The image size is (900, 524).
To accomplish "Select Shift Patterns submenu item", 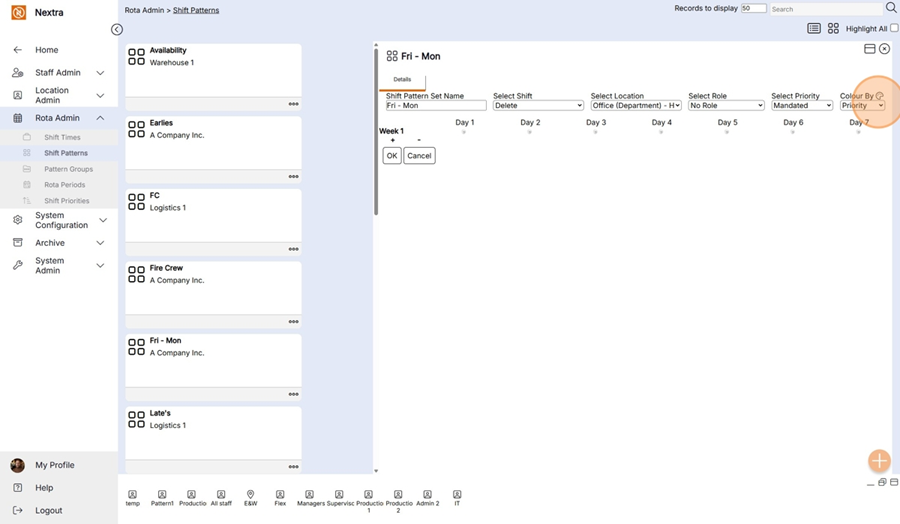I will [x=66, y=153].
